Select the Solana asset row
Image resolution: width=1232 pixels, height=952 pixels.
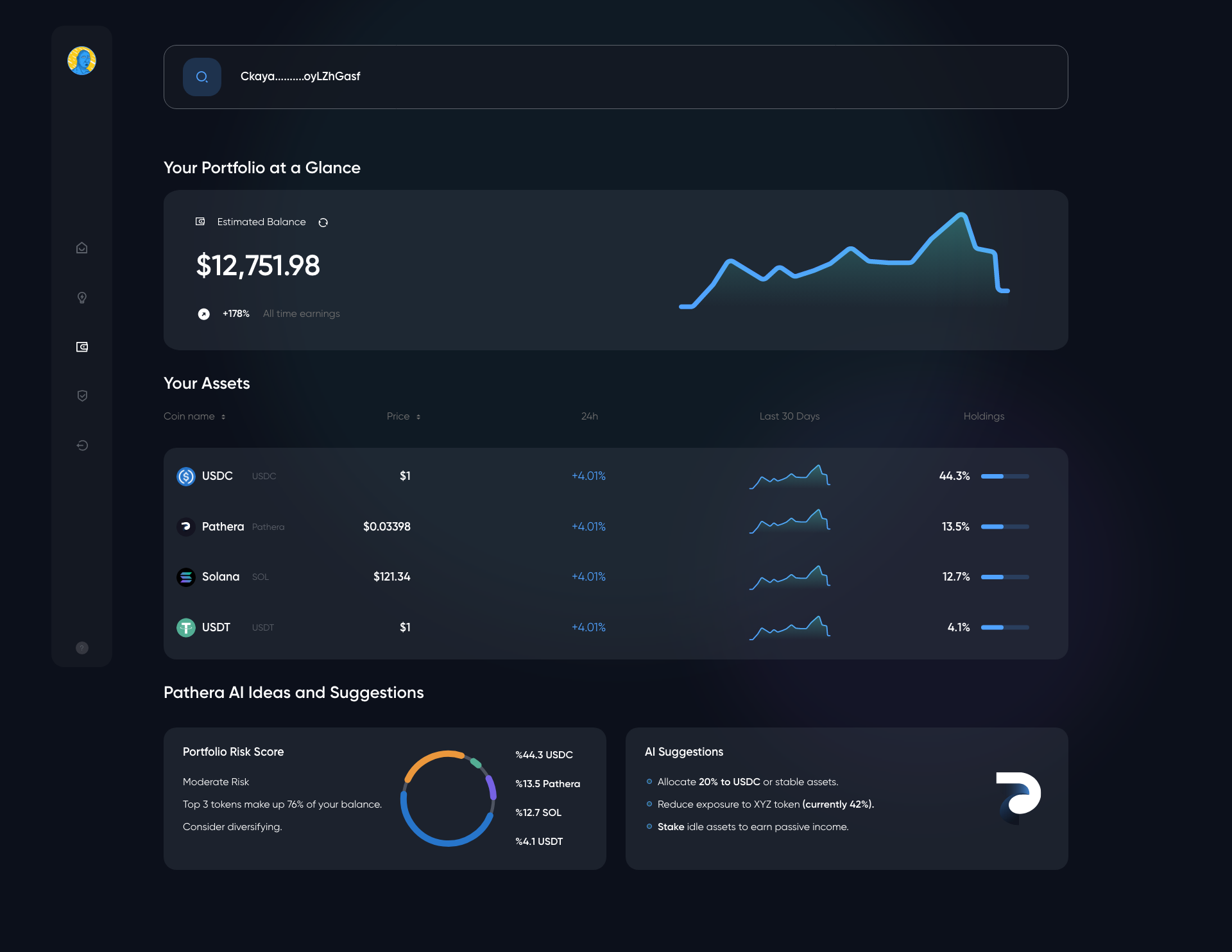(220, 577)
